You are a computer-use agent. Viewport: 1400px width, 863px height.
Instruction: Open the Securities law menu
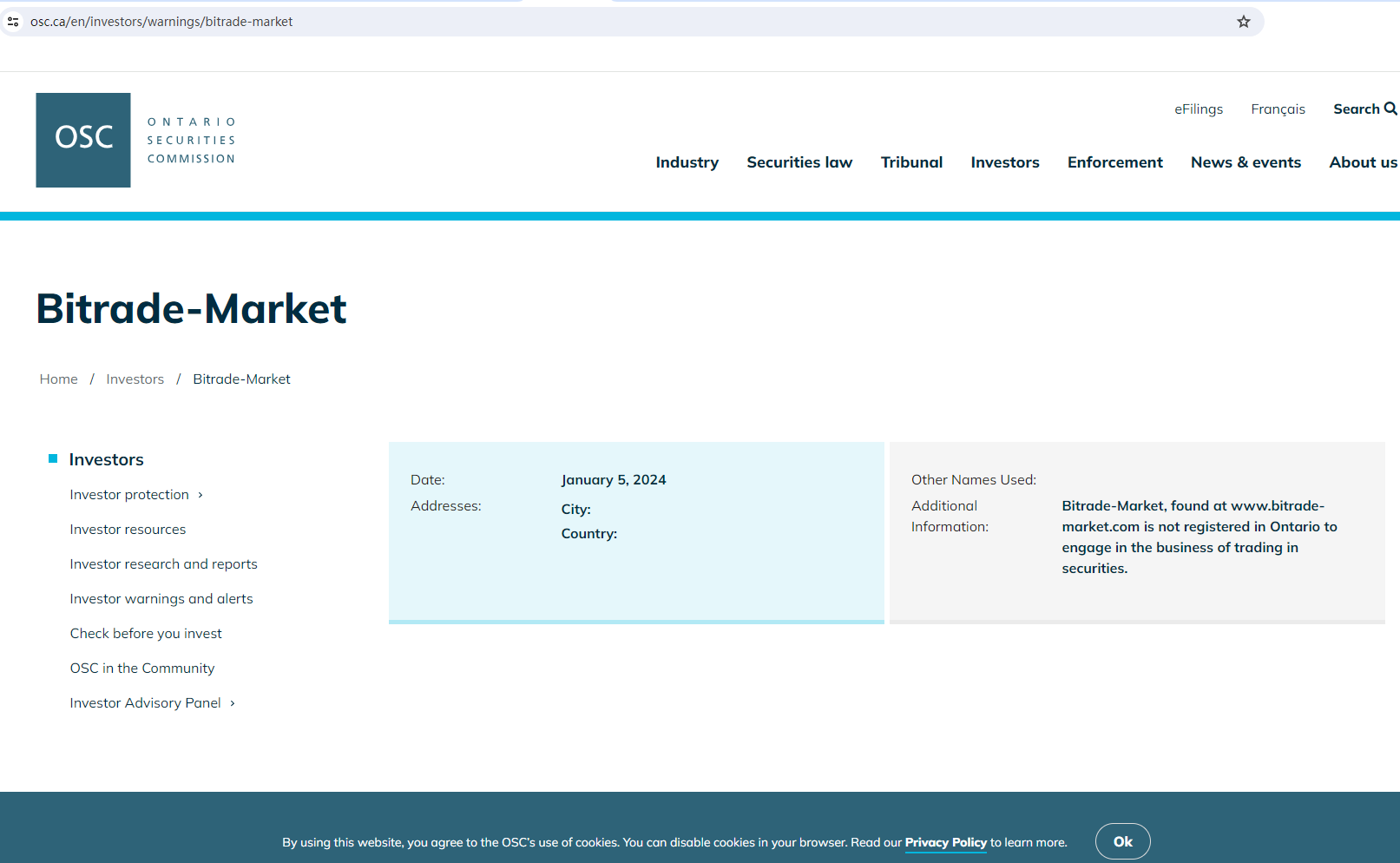(799, 162)
